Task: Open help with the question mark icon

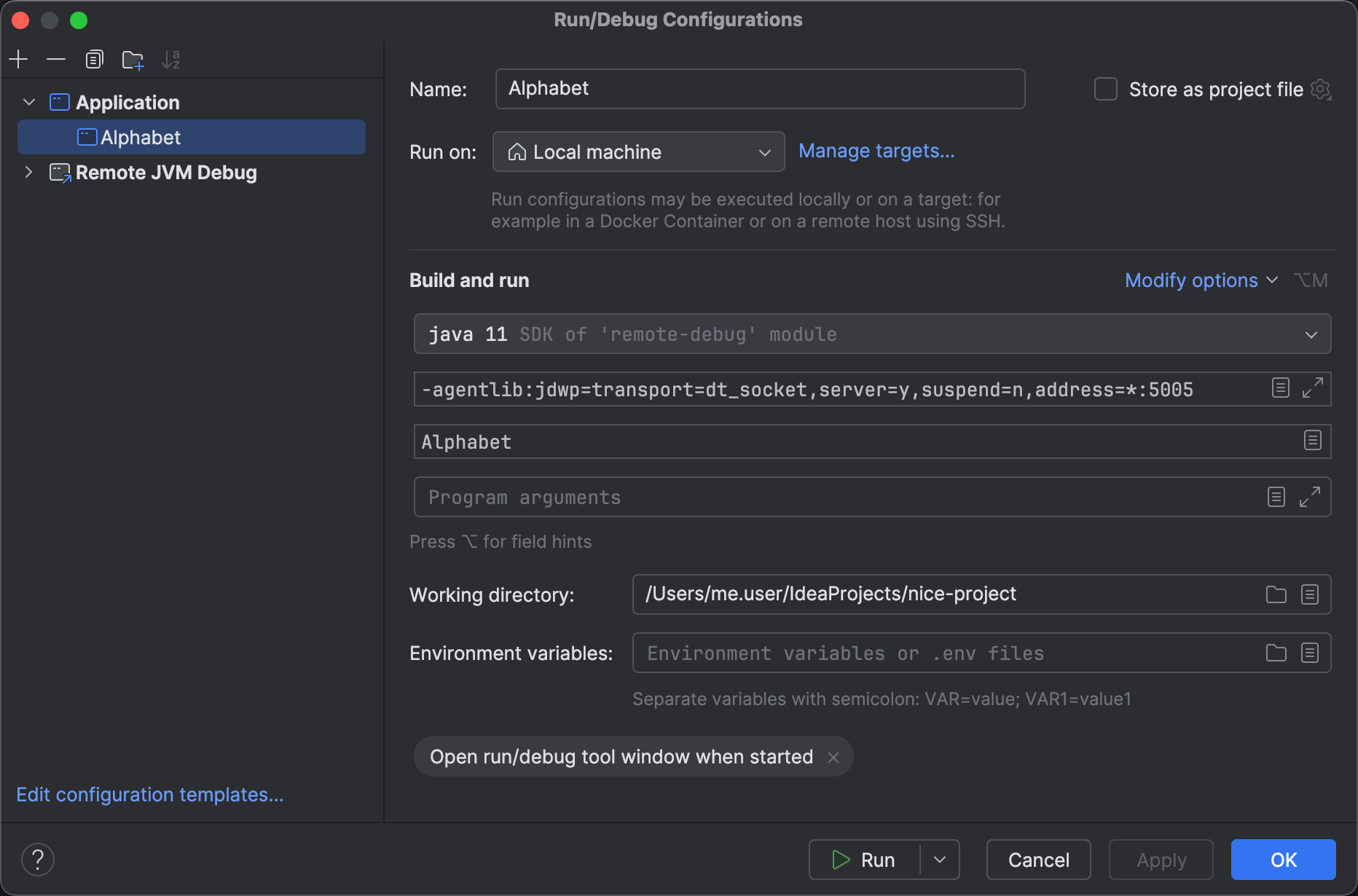Action: 38,859
